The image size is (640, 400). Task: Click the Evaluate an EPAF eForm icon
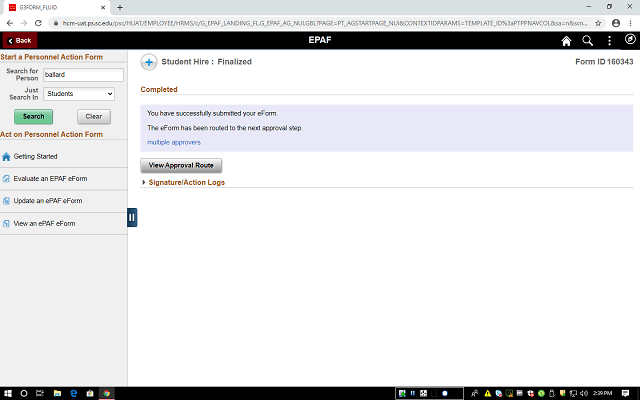pos(6,179)
